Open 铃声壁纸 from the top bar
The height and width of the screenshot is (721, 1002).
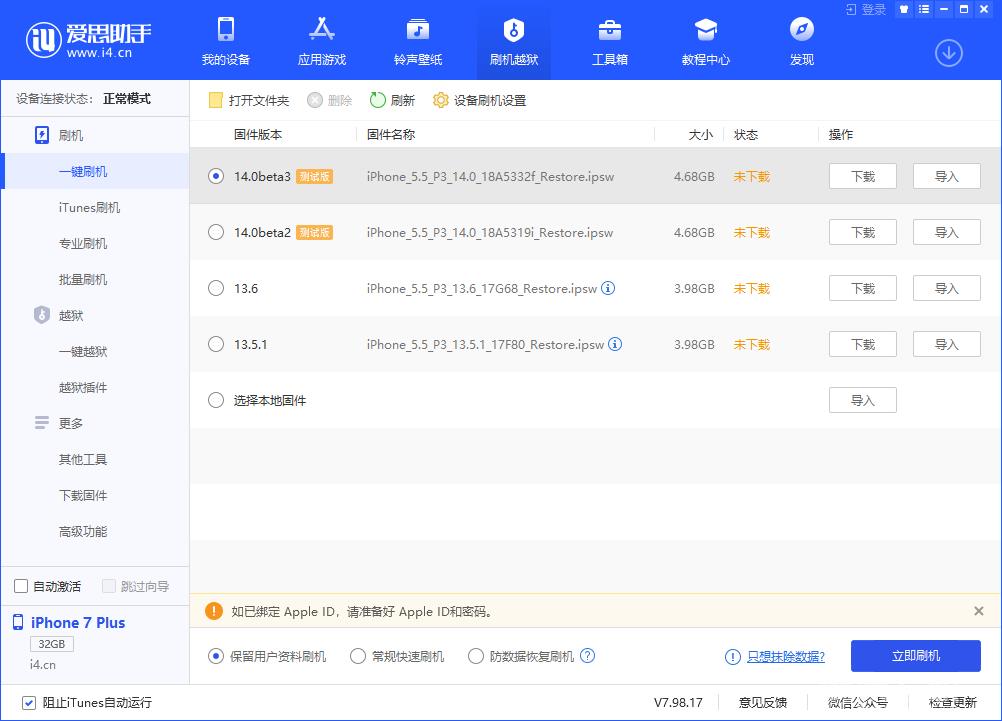point(417,41)
